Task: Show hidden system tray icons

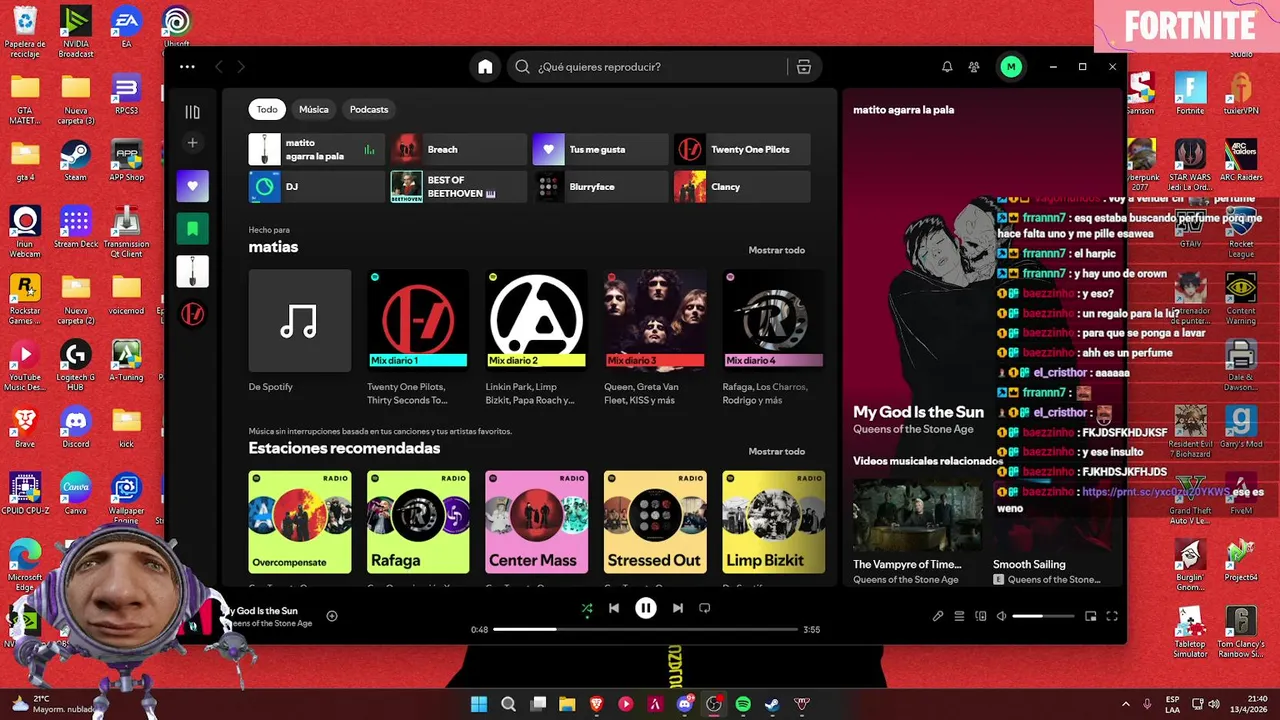Action: click(x=1125, y=704)
